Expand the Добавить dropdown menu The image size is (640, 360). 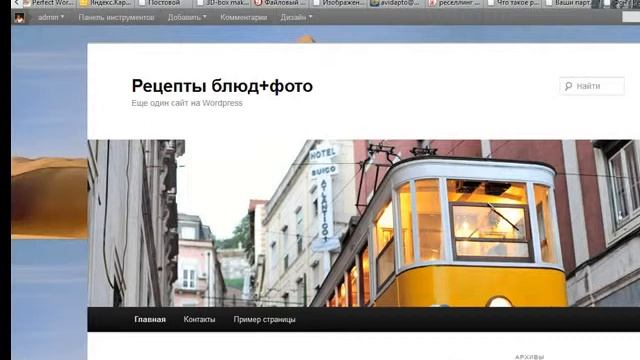[187, 17]
